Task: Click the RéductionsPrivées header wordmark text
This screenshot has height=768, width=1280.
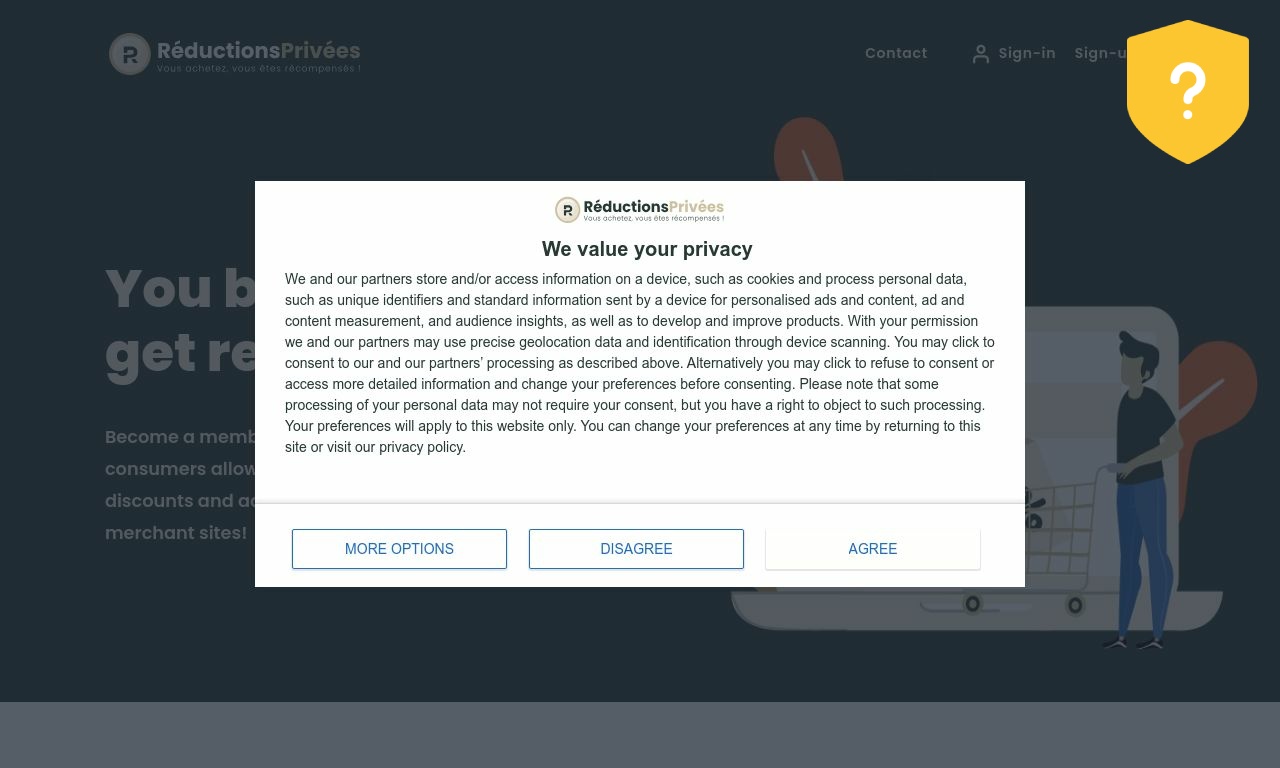Action: pyautogui.click(x=258, y=50)
